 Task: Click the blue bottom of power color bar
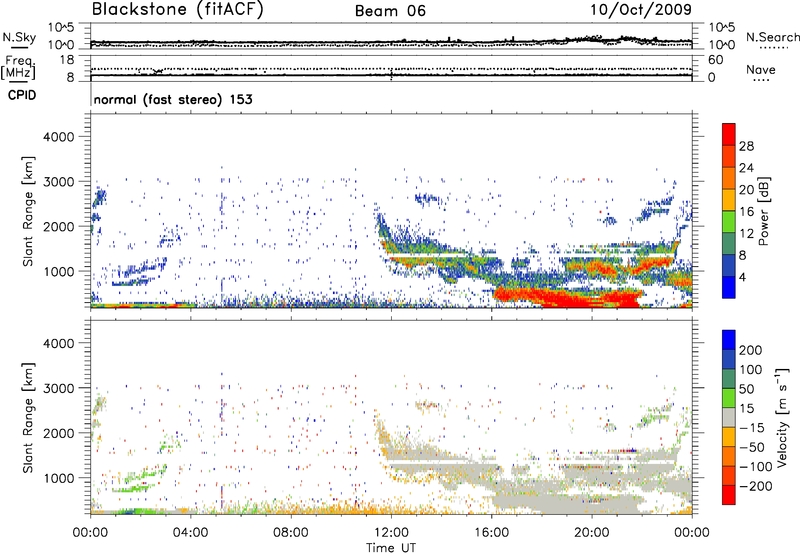(729, 287)
